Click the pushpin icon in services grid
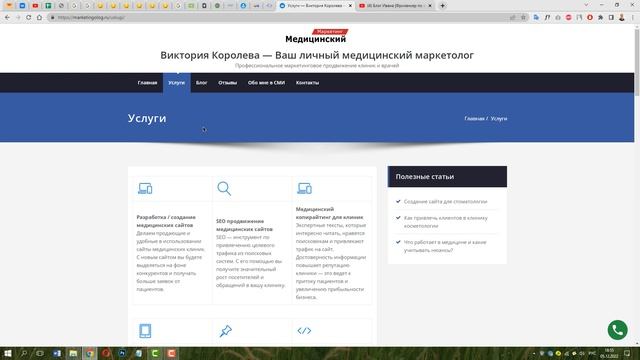The width and height of the screenshot is (640, 360). pyautogui.click(x=225, y=331)
